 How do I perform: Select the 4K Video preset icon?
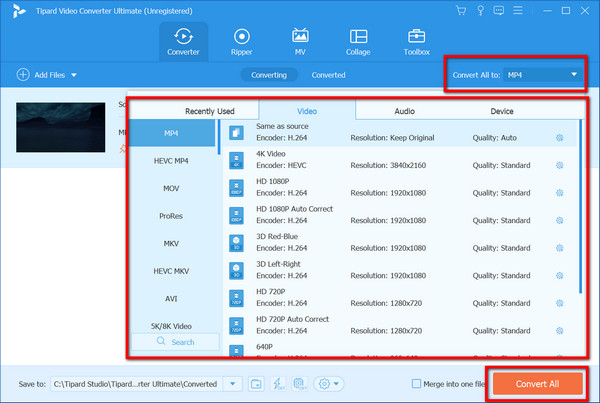(236, 161)
